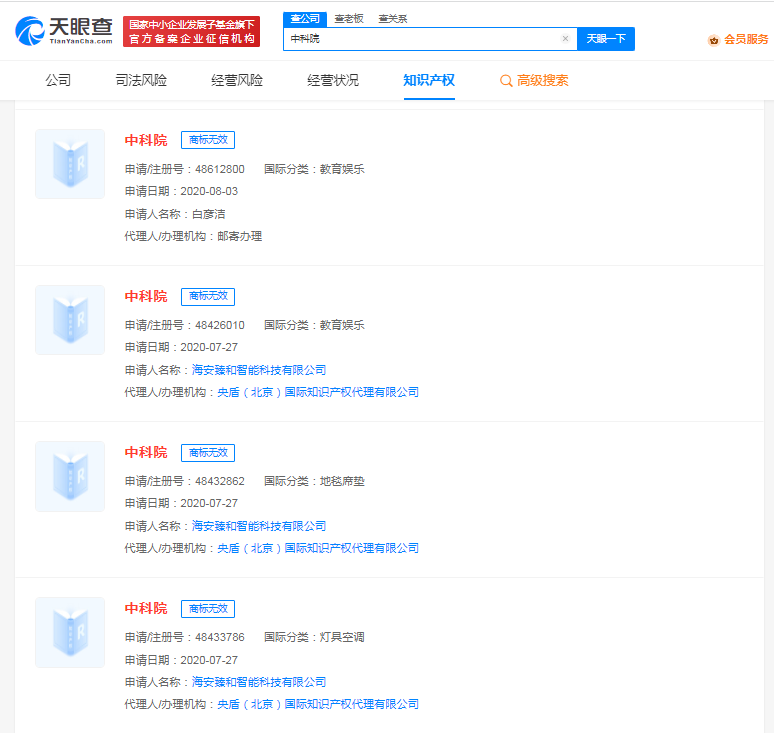Screen dimensions: 774x733
Task: Click registration number 48612800 text
Action: (x=220, y=169)
